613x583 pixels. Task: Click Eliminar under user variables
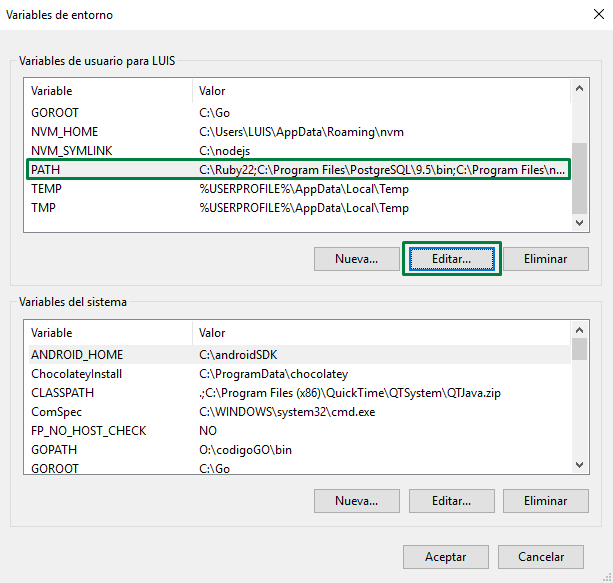546,259
